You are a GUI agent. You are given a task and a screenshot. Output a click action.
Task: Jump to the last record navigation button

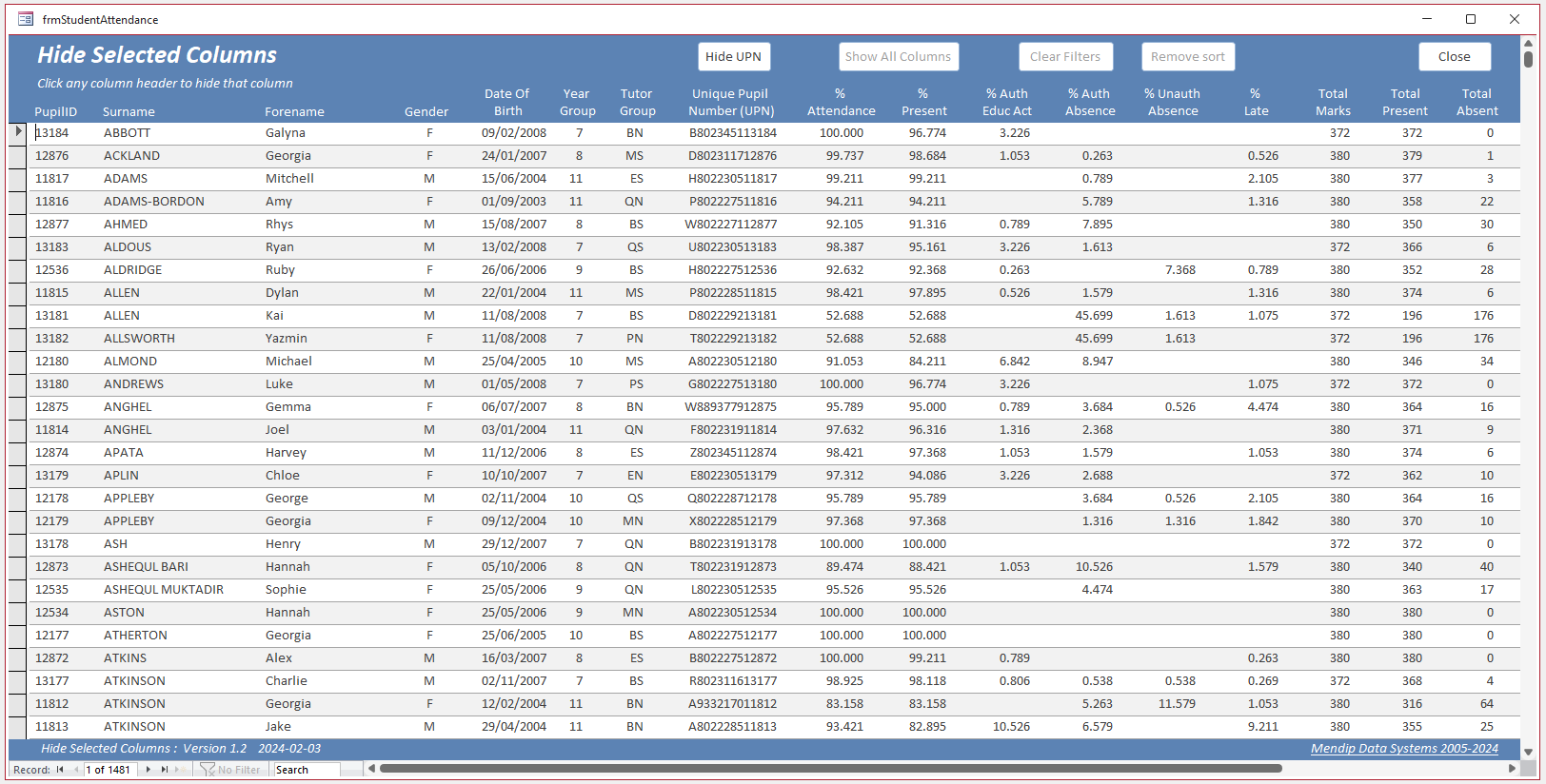(164, 770)
